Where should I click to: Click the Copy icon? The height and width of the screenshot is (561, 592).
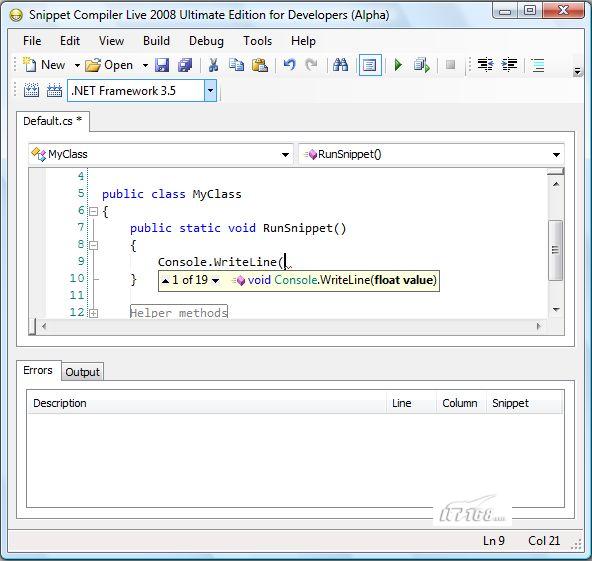[236, 65]
